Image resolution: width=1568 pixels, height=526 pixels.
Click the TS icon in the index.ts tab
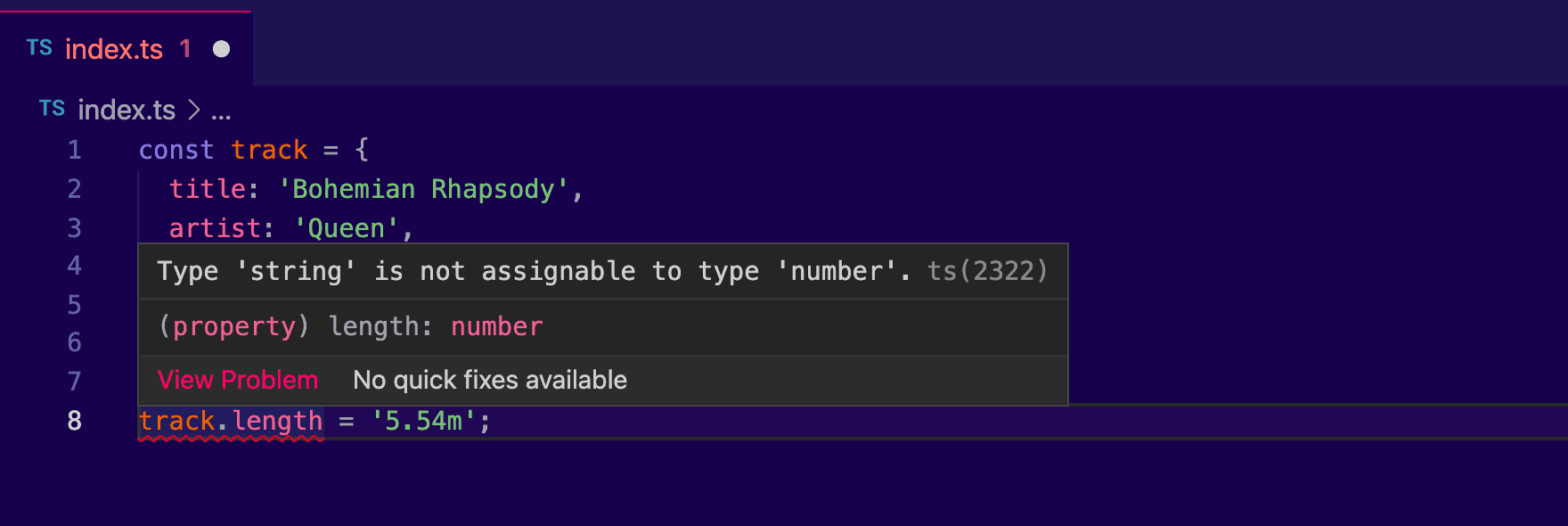(x=39, y=48)
